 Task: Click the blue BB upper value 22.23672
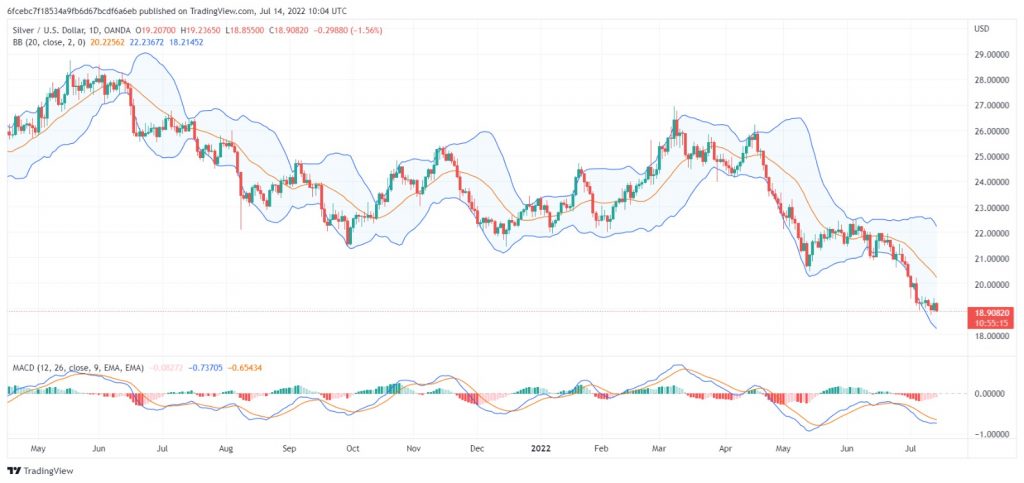pyautogui.click(x=151, y=42)
